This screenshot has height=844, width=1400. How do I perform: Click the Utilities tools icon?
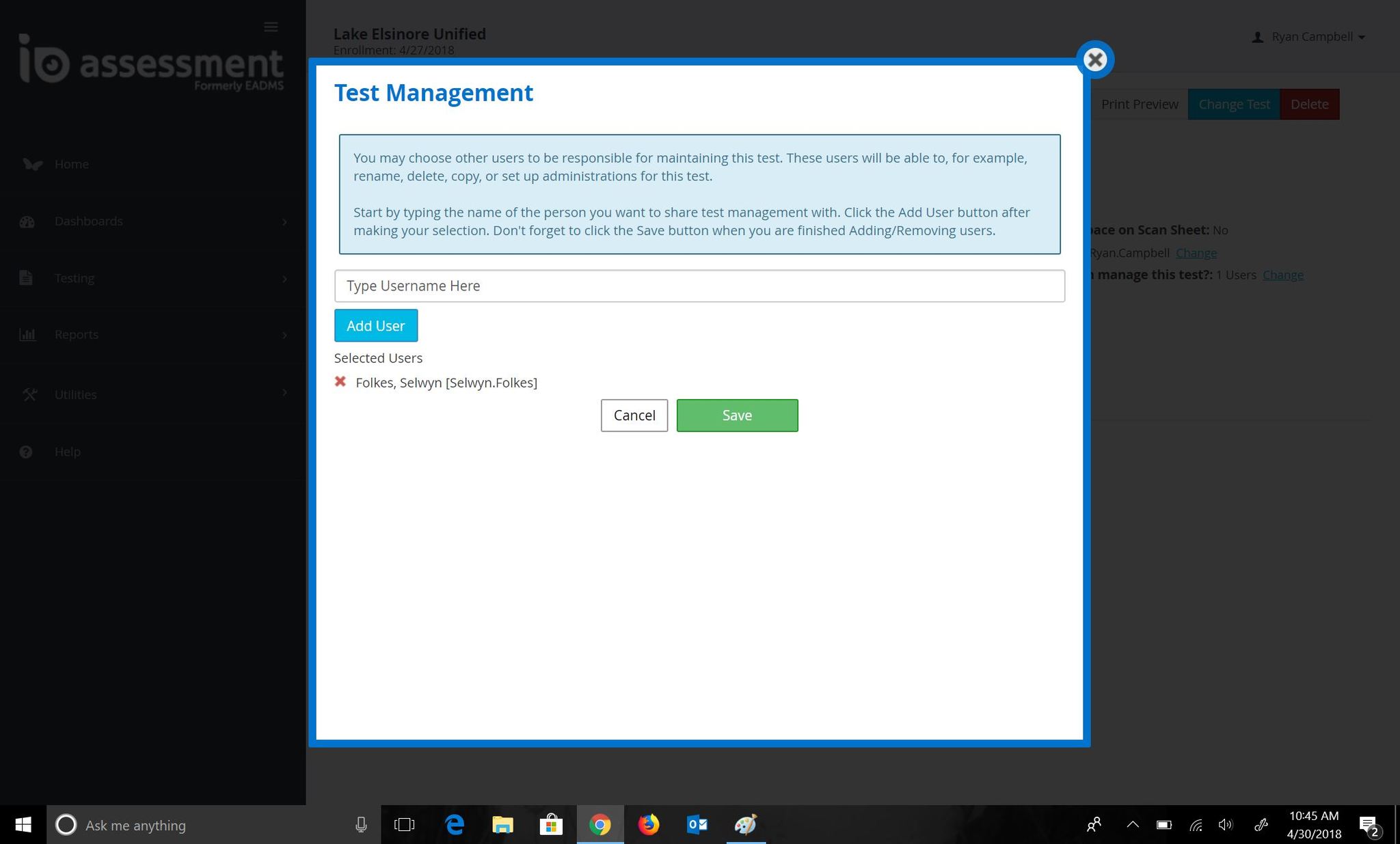coord(29,394)
